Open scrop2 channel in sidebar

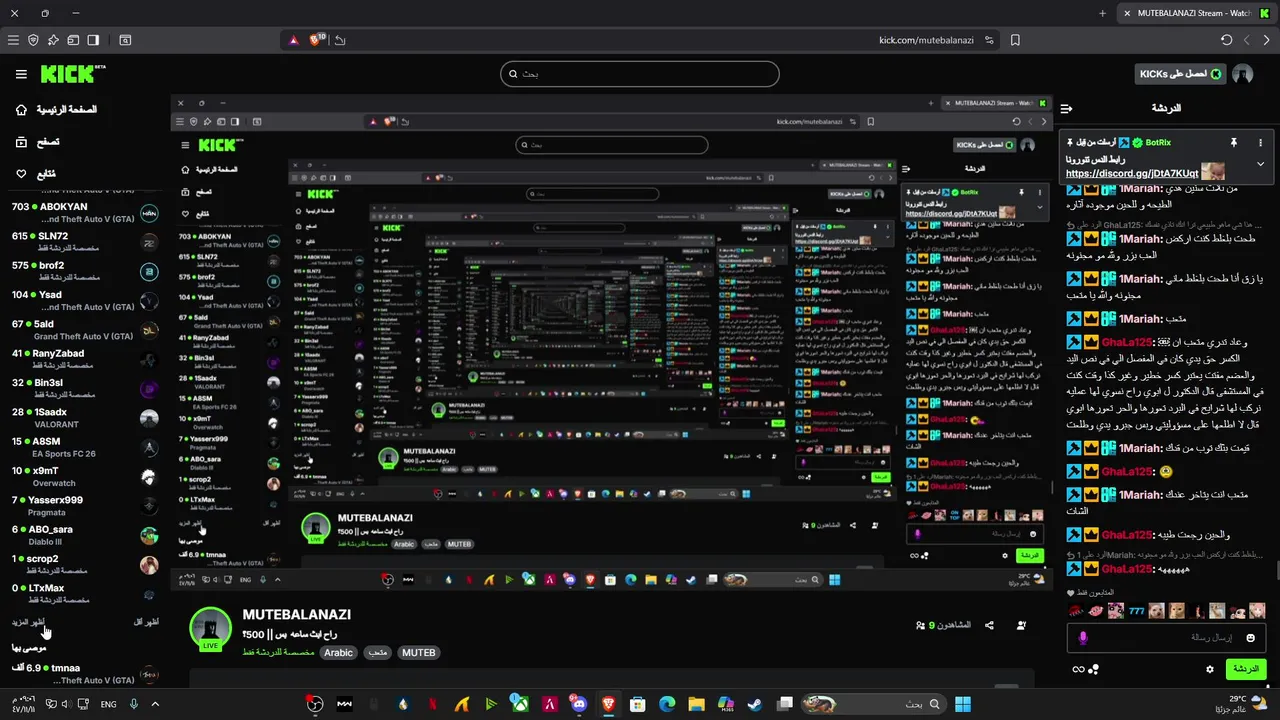85,564
